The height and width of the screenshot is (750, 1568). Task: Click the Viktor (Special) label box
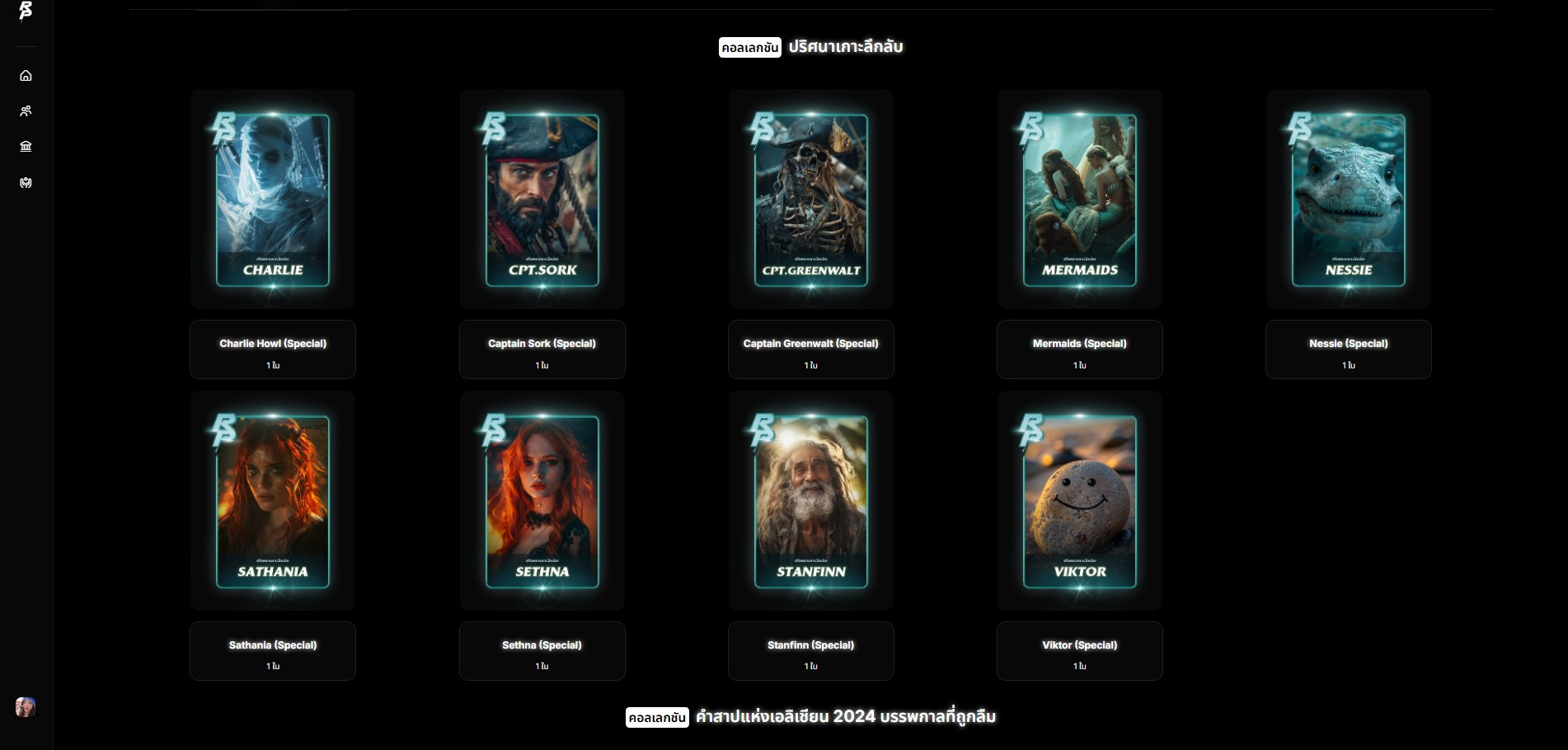1080,651
